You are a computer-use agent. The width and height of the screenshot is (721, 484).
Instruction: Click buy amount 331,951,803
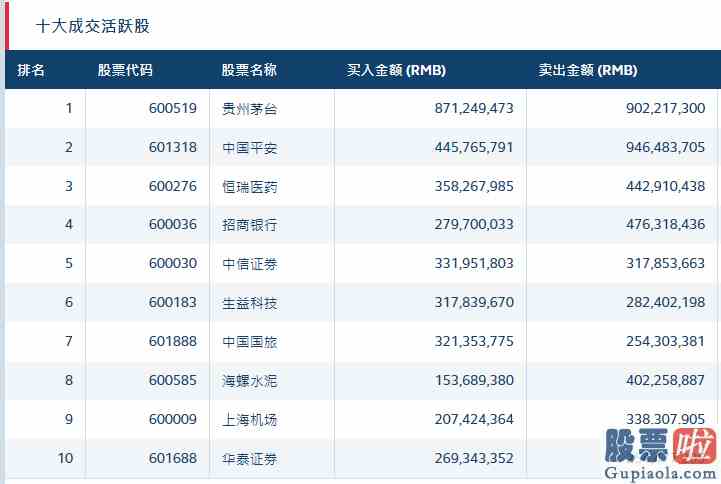click(474, 263)
